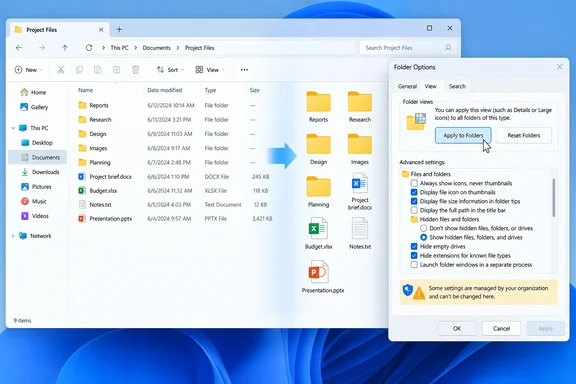Open Gallery in the sidebar
The image size is (576, 384).
click(x=34, y=107)
